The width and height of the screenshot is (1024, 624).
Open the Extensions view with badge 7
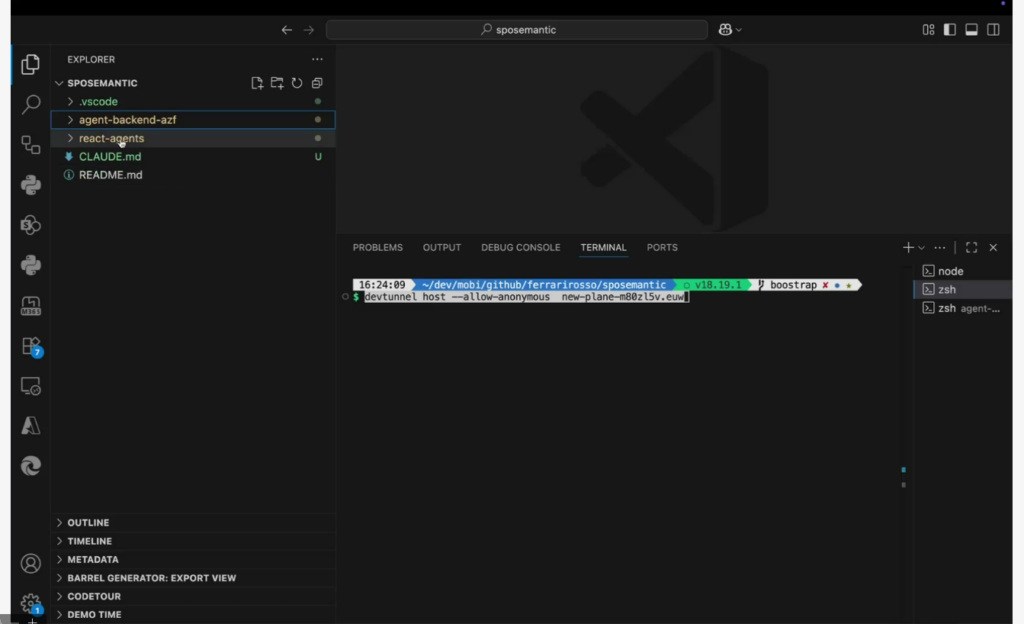click(x=30, y=346)
